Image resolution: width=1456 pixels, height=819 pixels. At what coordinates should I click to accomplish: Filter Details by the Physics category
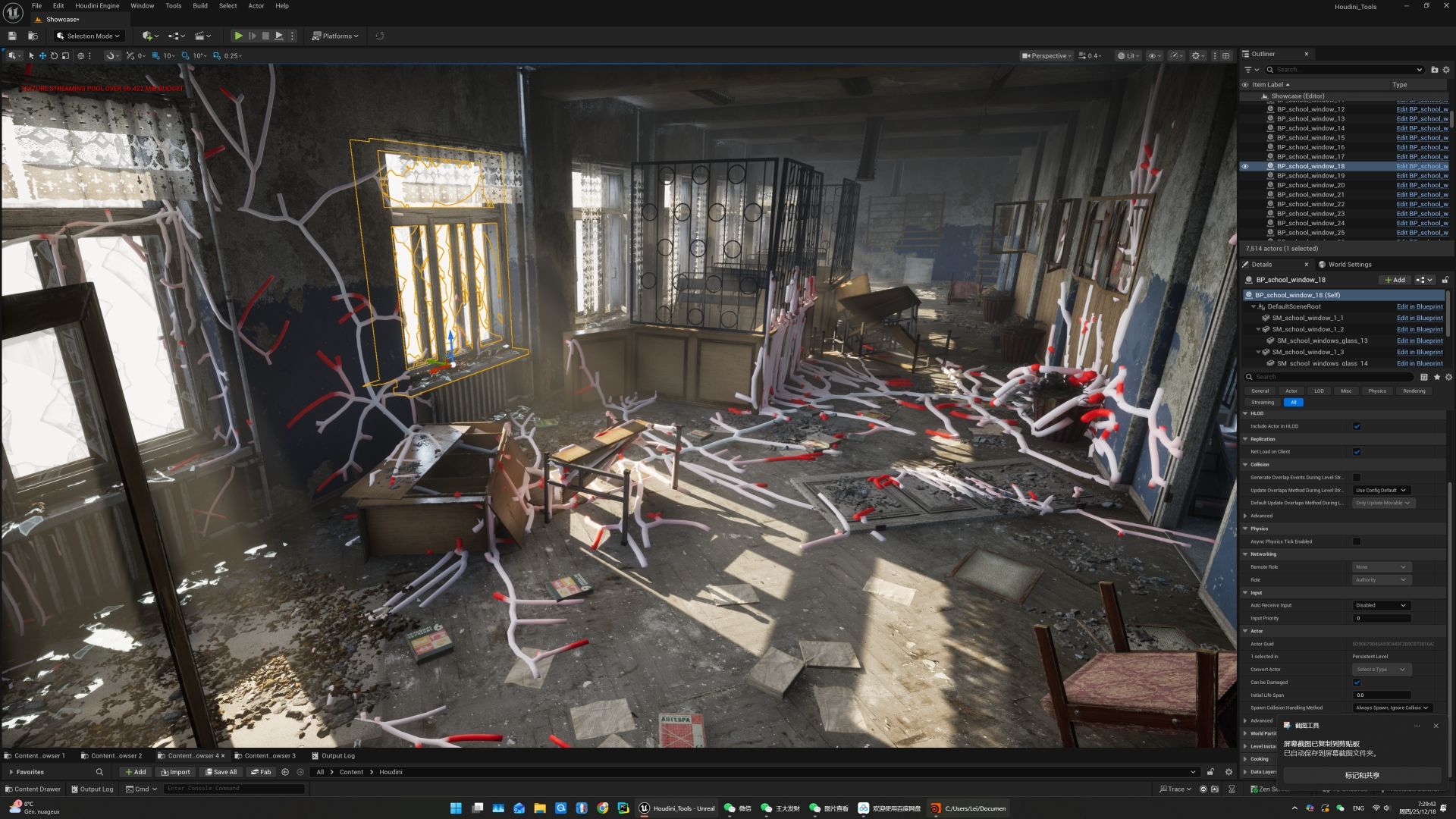(1377, 391)
